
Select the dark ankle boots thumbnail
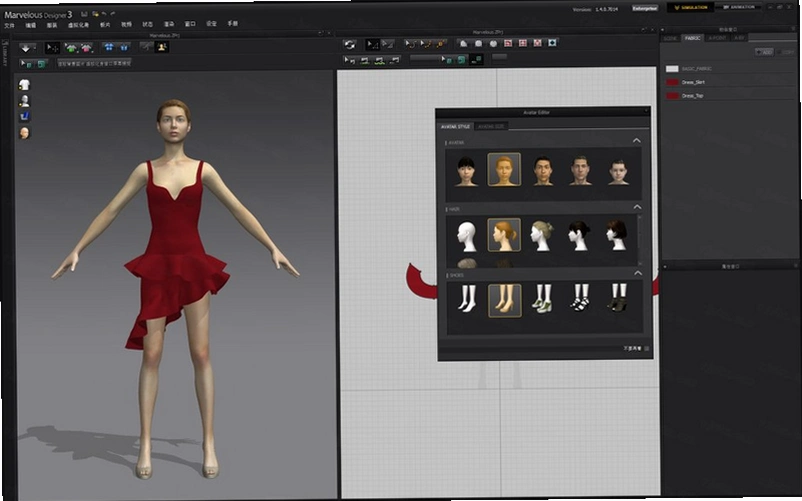click(617, 299)
